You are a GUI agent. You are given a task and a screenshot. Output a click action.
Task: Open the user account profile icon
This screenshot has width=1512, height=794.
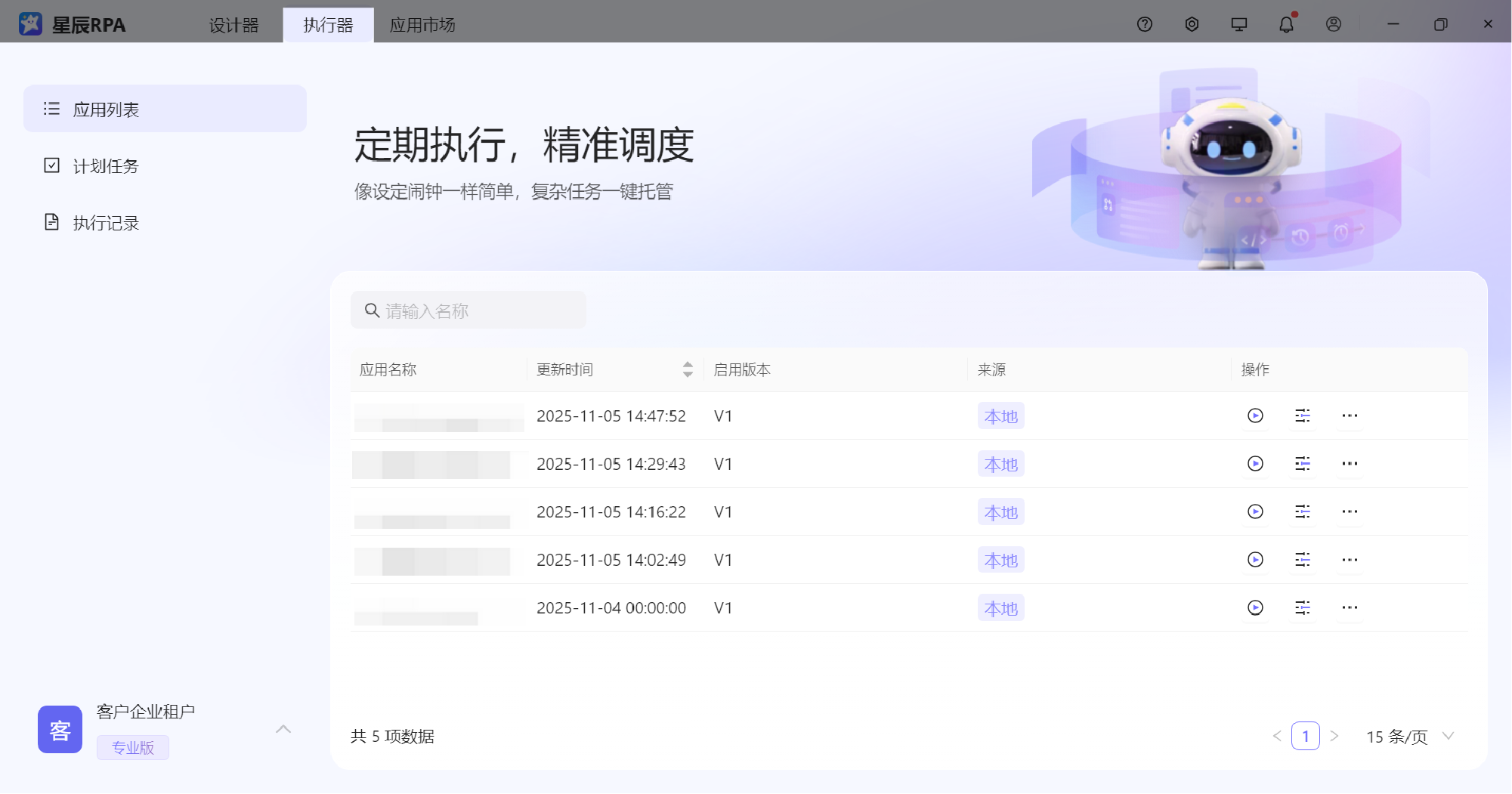(x=1334, y=24)
